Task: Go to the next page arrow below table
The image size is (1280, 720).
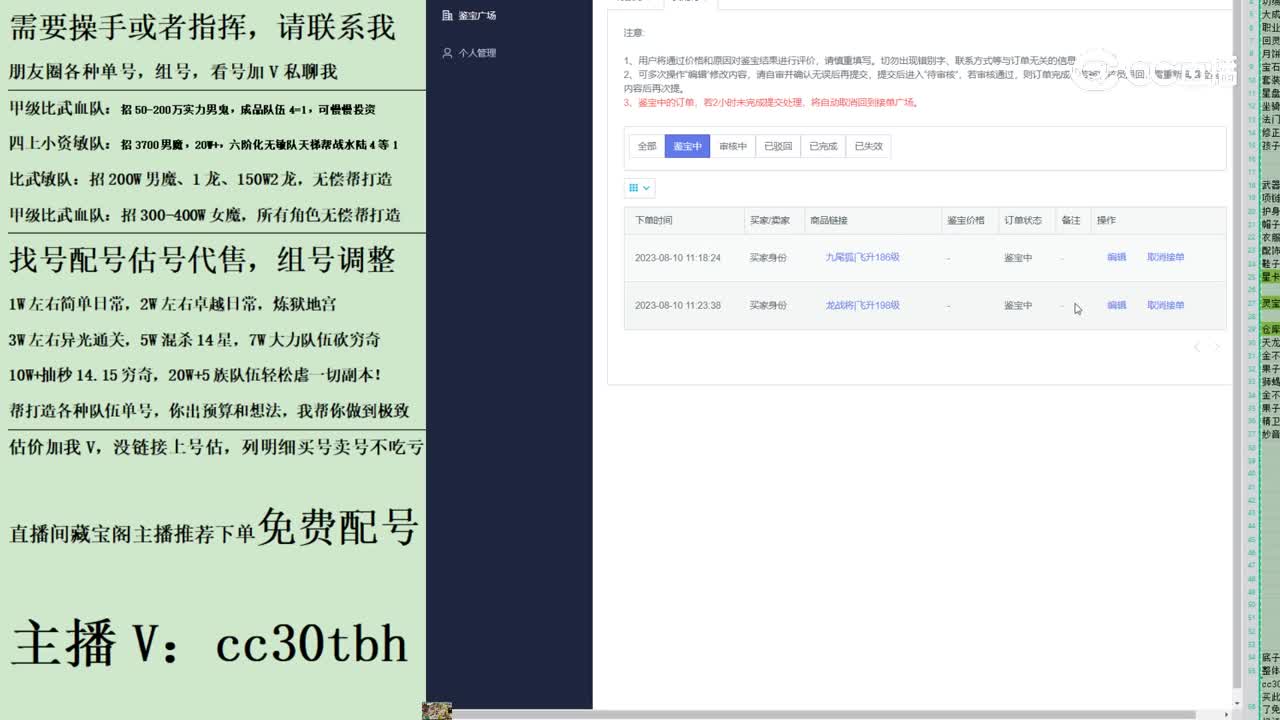Action: coord(1217,347)
